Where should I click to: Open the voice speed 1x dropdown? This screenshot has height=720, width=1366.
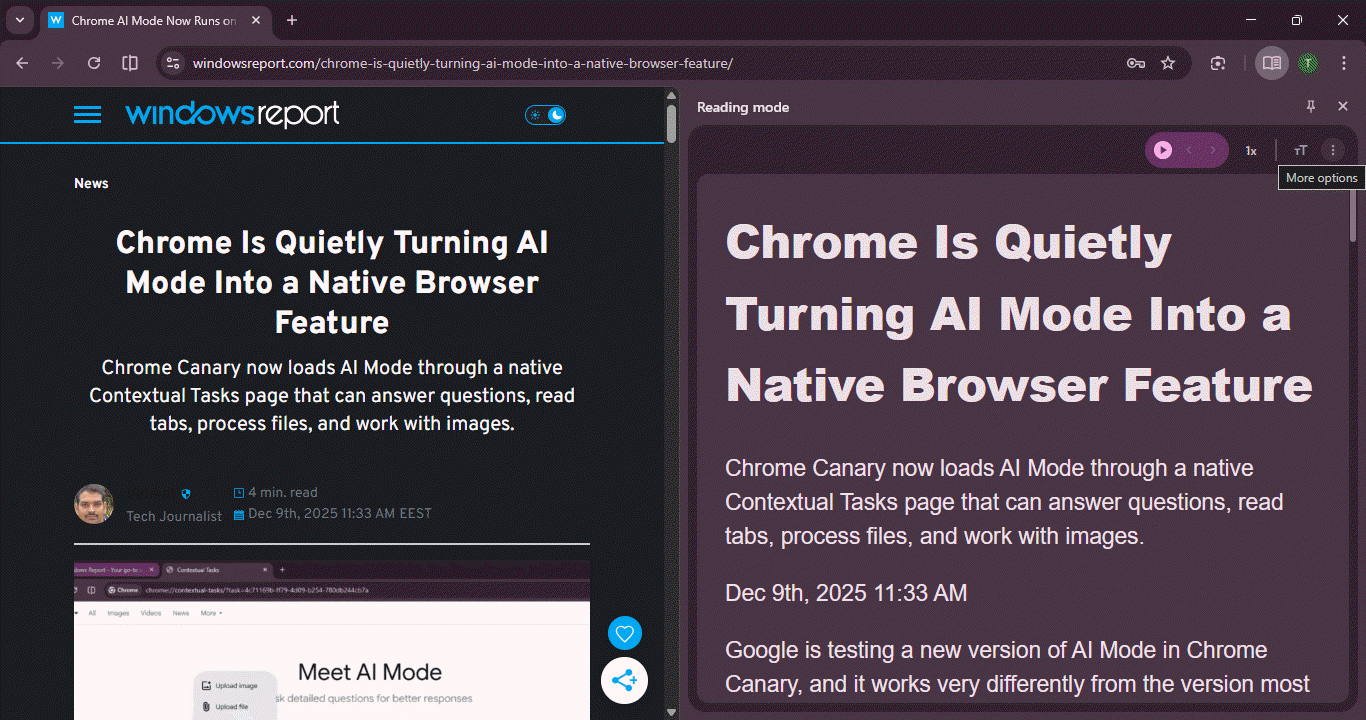click(1251, 150)
